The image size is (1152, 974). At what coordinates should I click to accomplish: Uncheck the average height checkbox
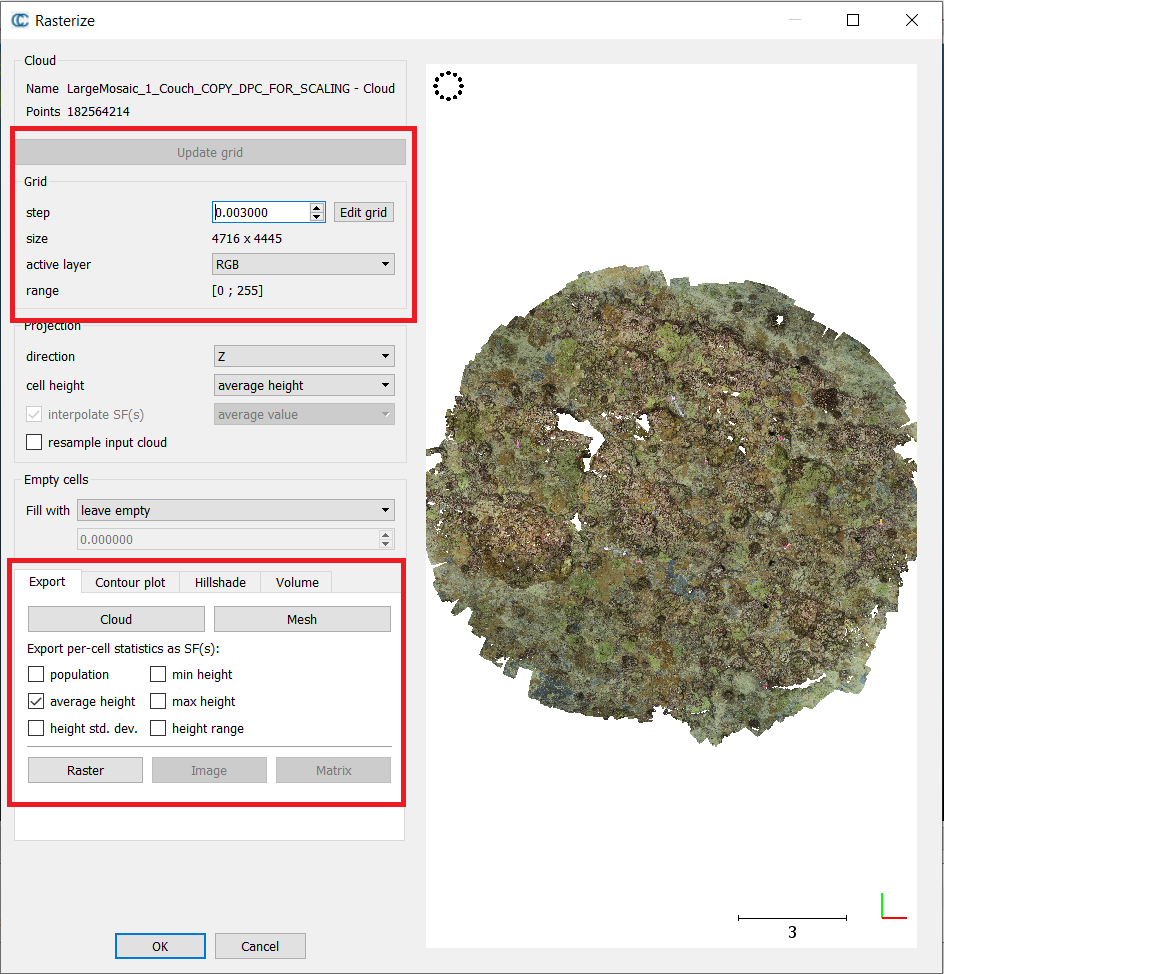click(37, 702)
